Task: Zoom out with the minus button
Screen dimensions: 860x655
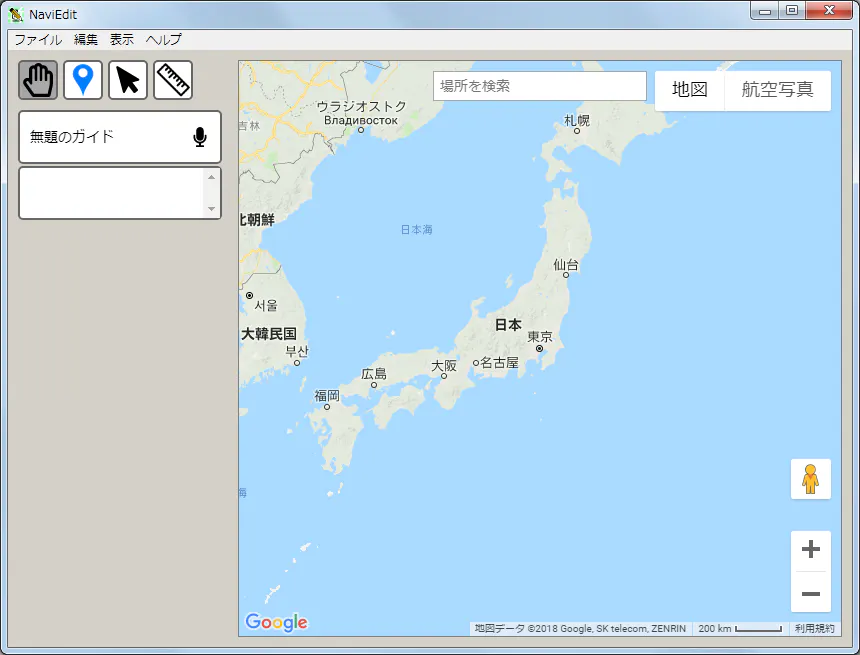Action: [x=811, y=593]
